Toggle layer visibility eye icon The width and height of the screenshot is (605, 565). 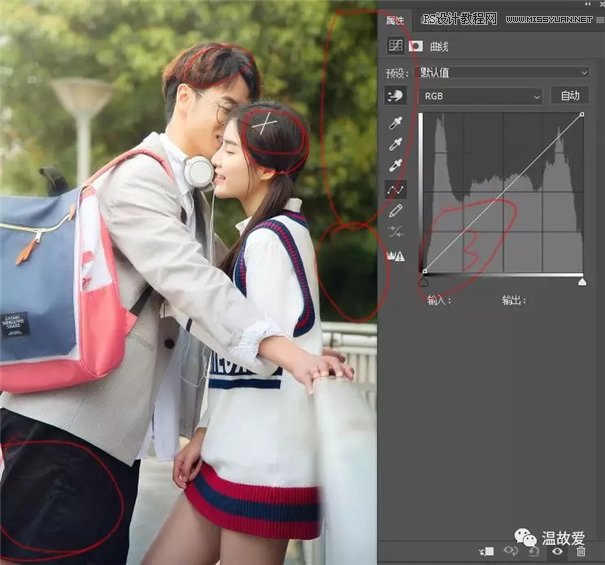pyautogui.click(x=558, y=551)
